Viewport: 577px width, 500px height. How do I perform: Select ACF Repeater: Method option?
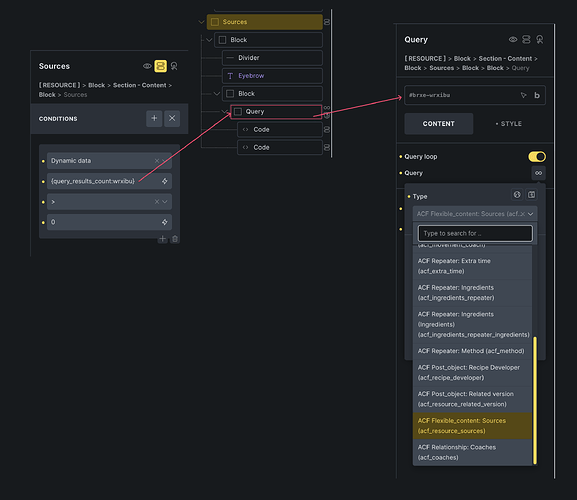point(472,351)
